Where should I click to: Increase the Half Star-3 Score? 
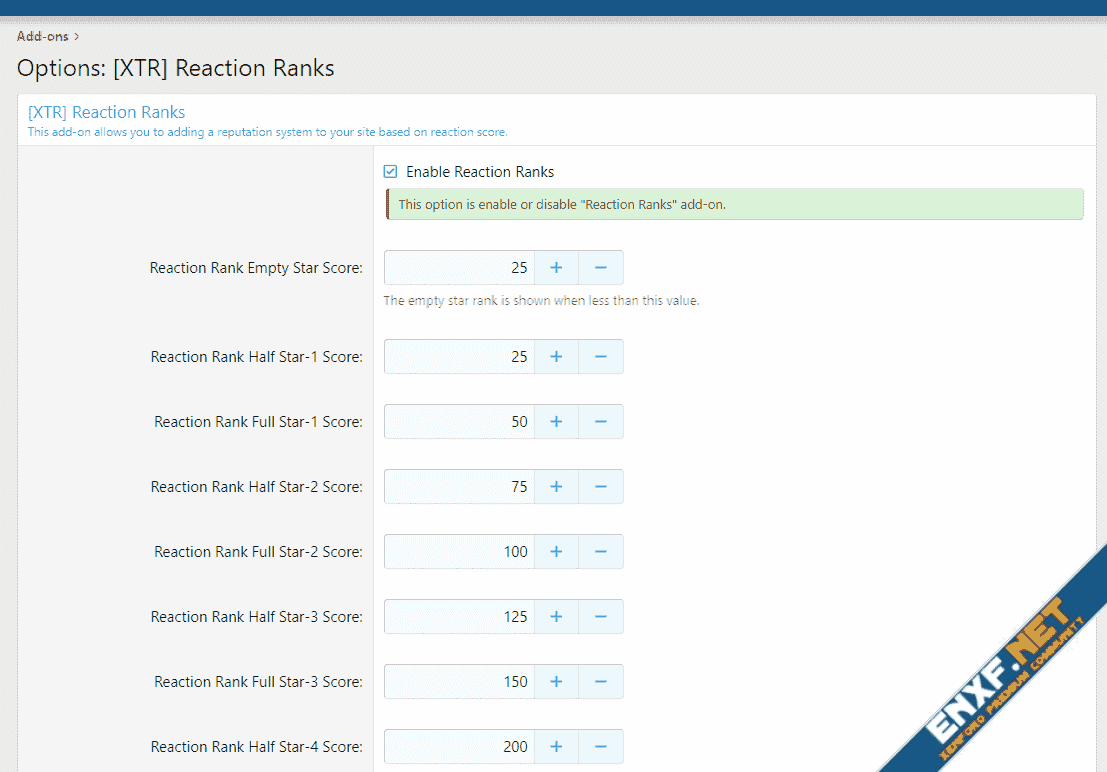click(x=556, y=617)
